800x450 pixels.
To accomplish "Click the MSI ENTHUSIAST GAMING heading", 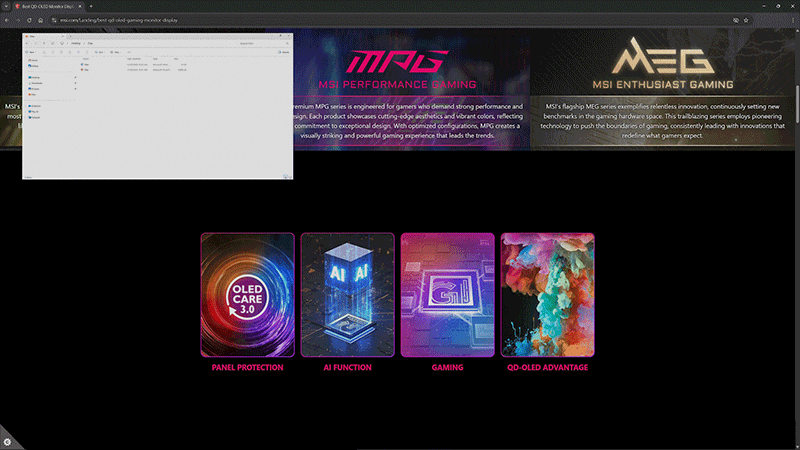I will [x=663, y=85].
